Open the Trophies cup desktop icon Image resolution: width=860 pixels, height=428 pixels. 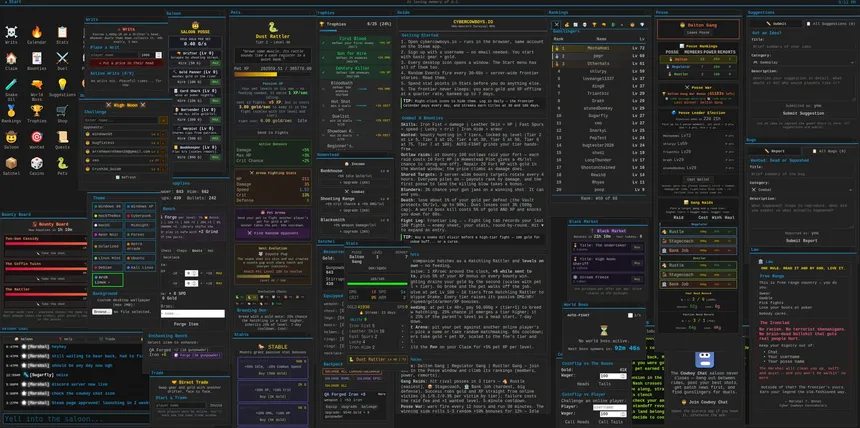[37, 113]
